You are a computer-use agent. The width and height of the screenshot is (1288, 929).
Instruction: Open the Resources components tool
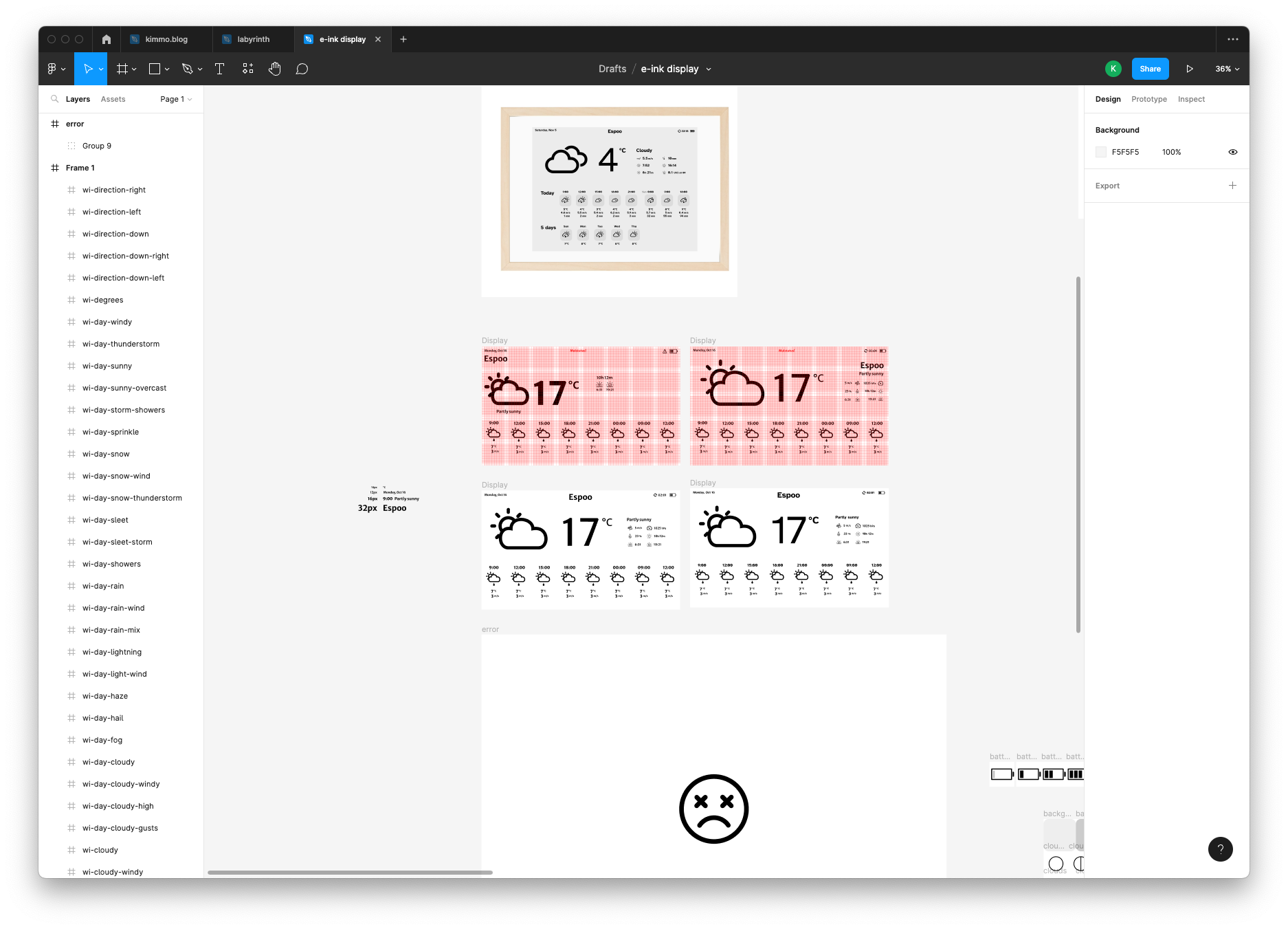pos(248,69)
